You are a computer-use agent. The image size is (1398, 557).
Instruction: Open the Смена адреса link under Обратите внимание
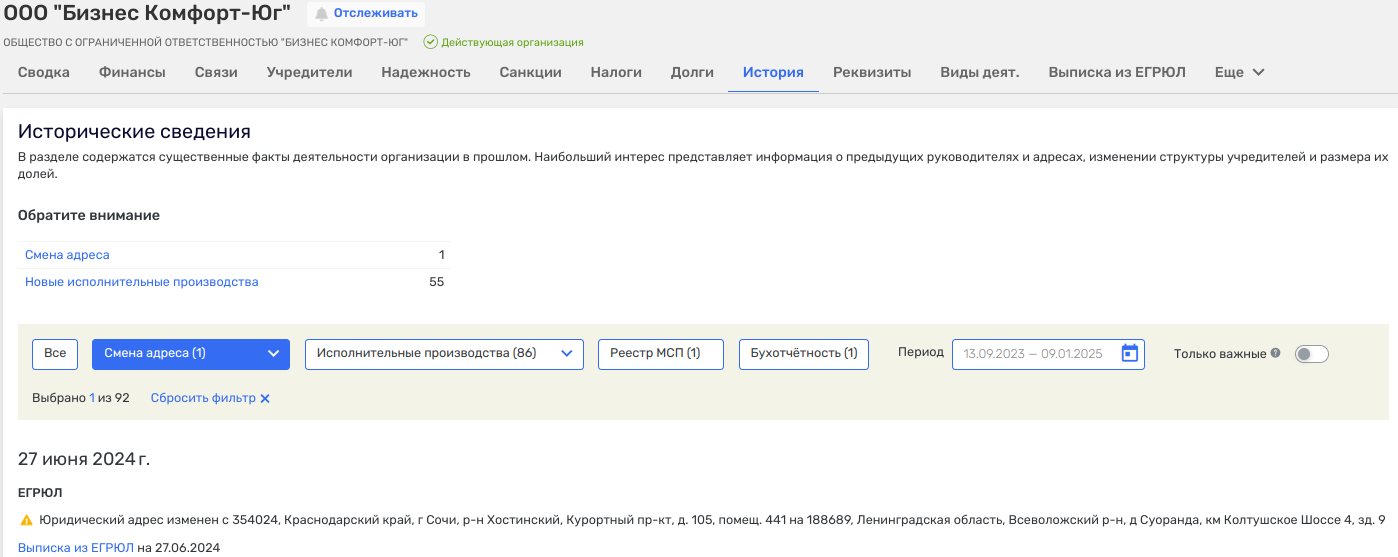pos(67,255)
